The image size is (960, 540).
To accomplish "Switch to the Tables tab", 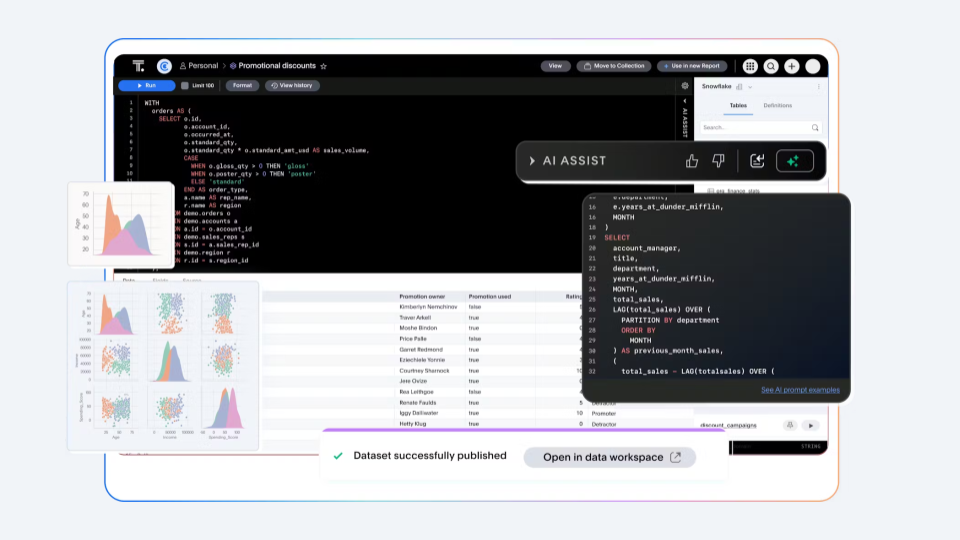I will (738, 105).
